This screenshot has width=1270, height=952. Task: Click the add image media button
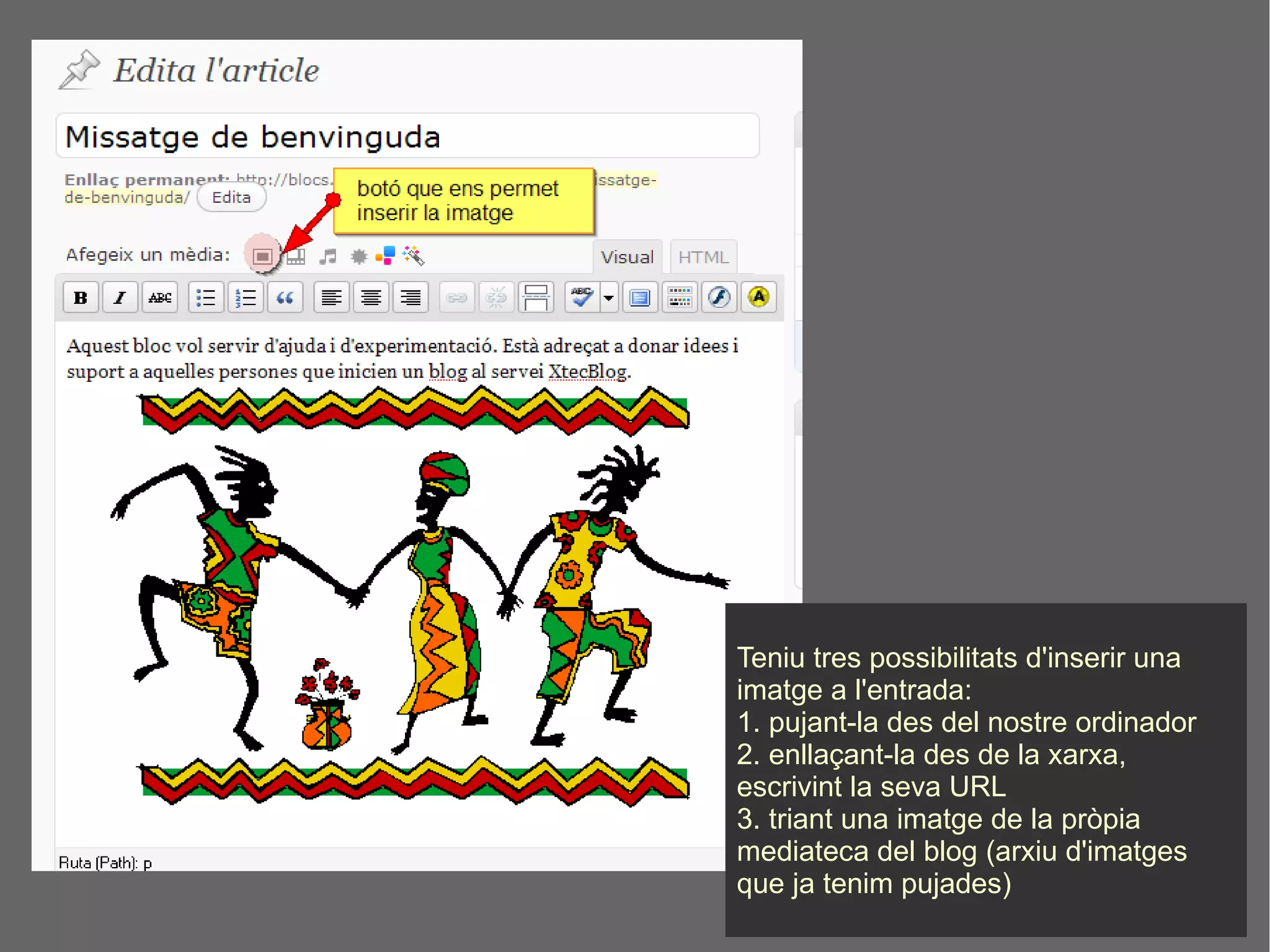pos(262,256)
